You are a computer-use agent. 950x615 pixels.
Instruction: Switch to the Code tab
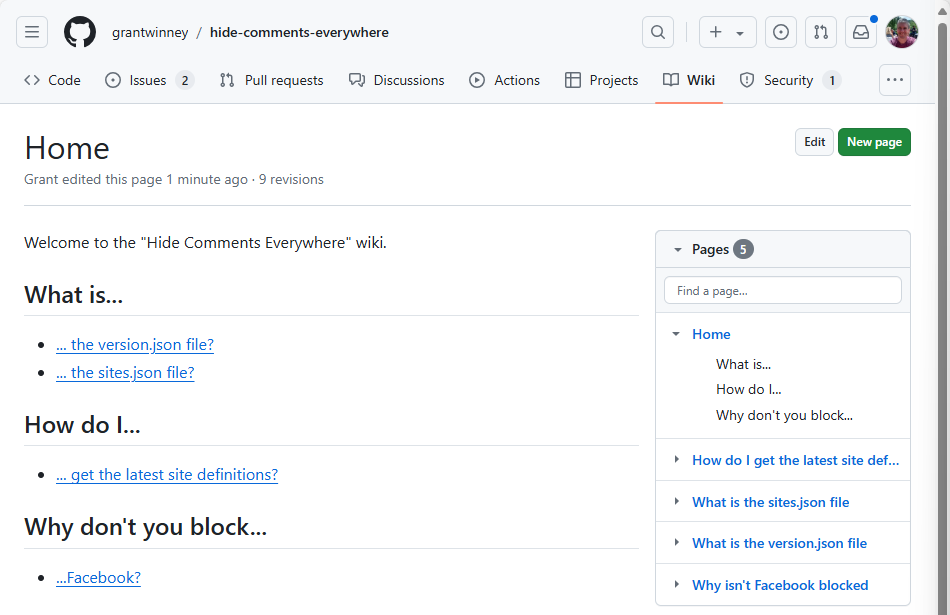[x=53, y=80]
